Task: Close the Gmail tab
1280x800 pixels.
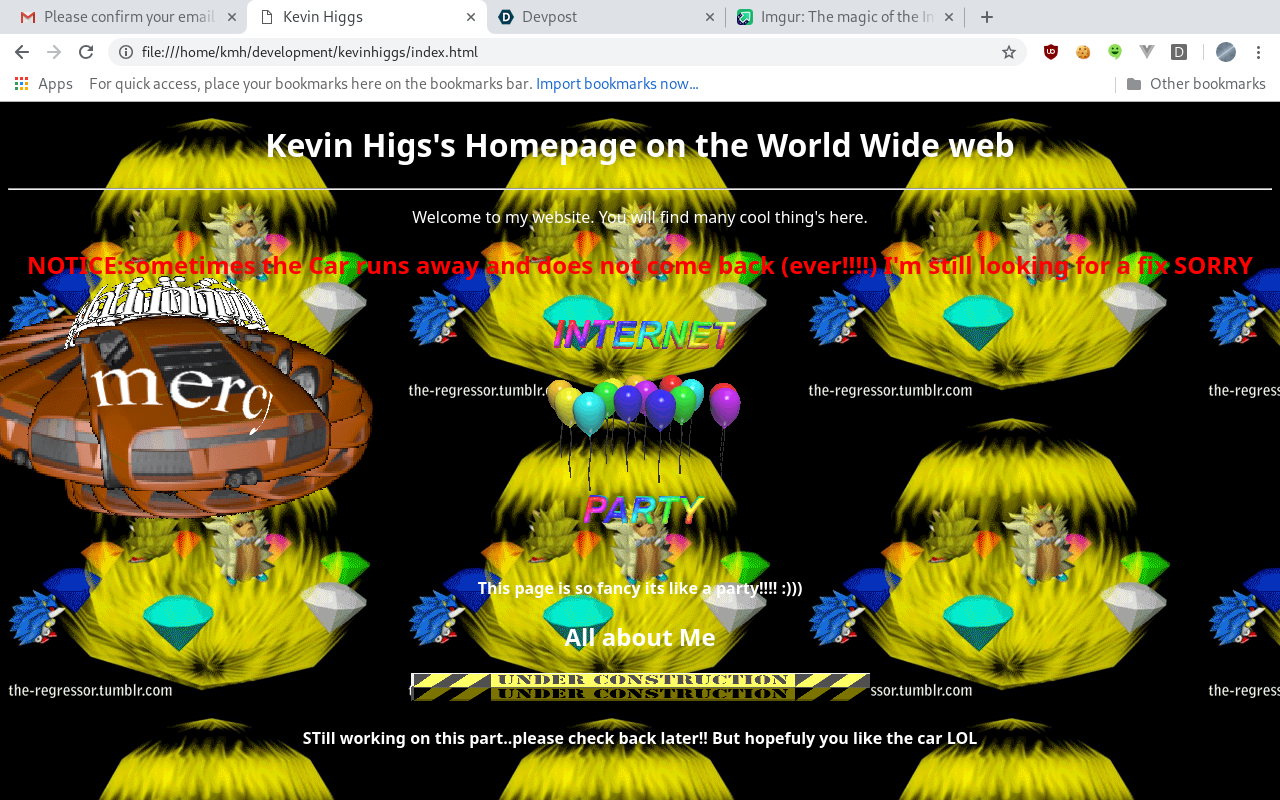Action: tap(232, 17)
